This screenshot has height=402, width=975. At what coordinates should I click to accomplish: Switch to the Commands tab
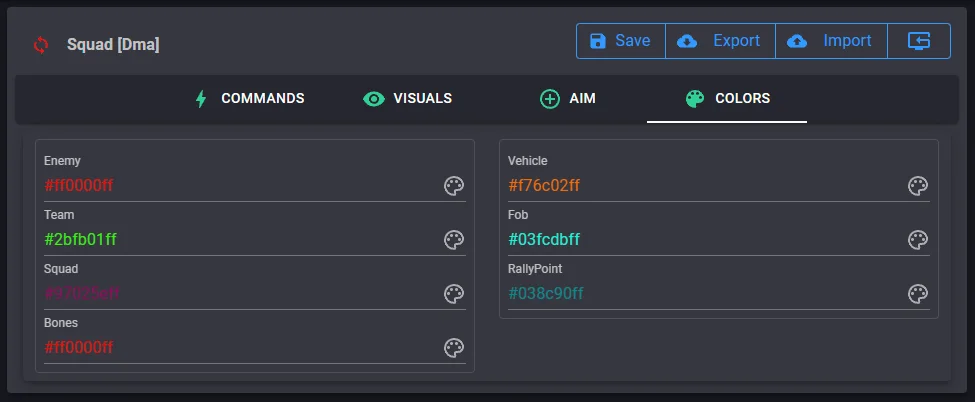coord(248,99)
